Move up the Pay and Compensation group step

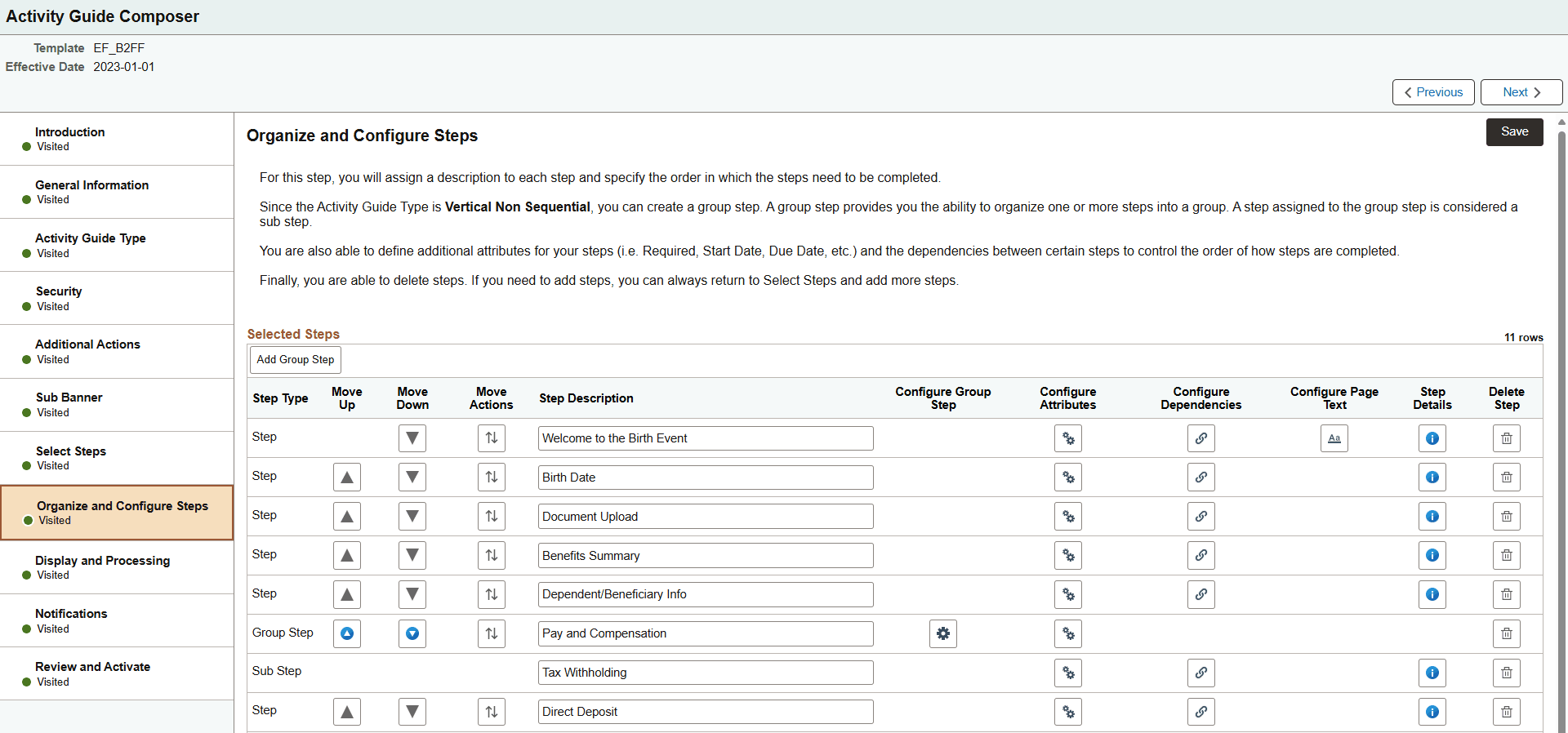(347, 634)
